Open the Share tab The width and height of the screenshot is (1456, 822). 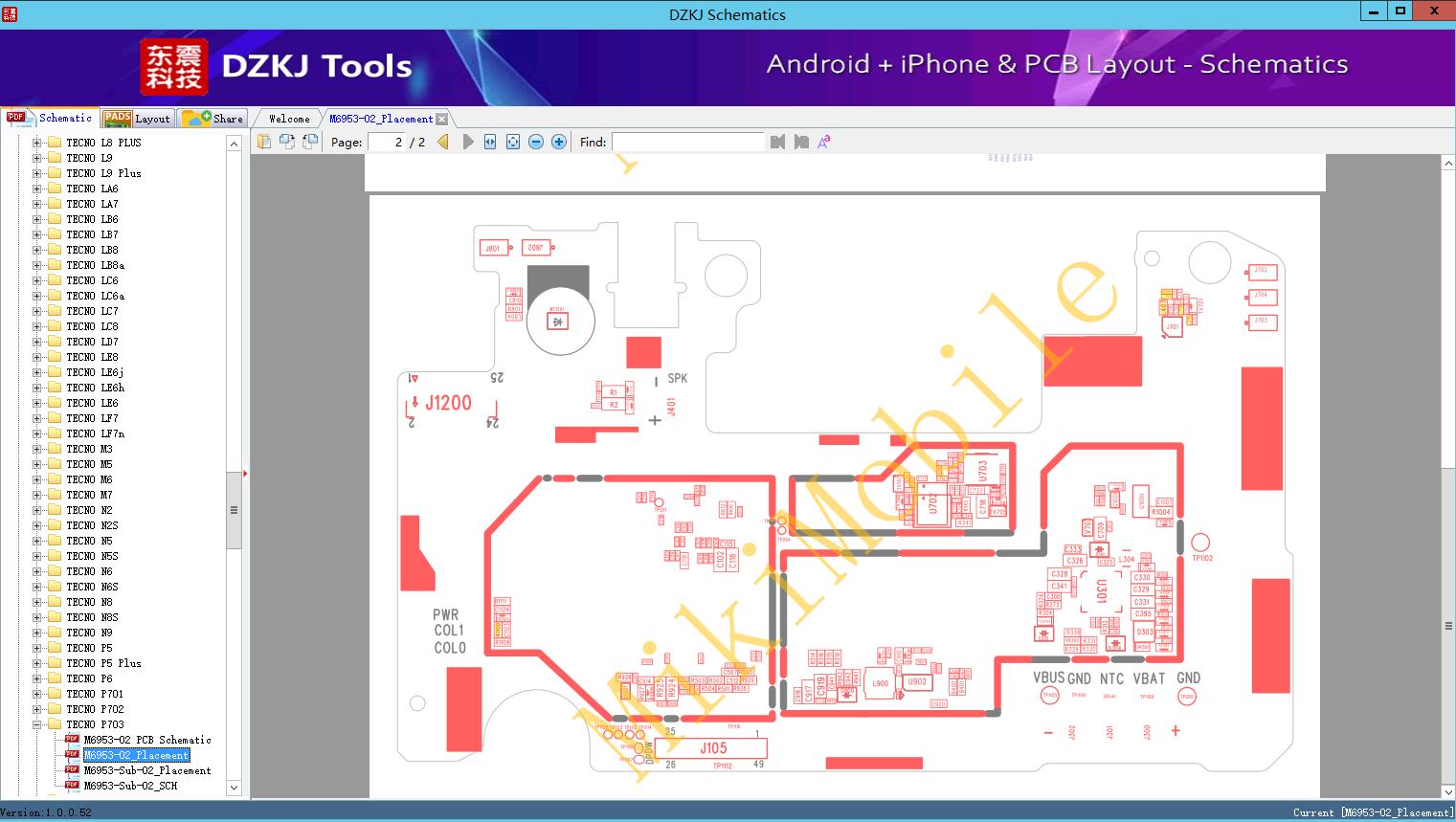point(213,119)
